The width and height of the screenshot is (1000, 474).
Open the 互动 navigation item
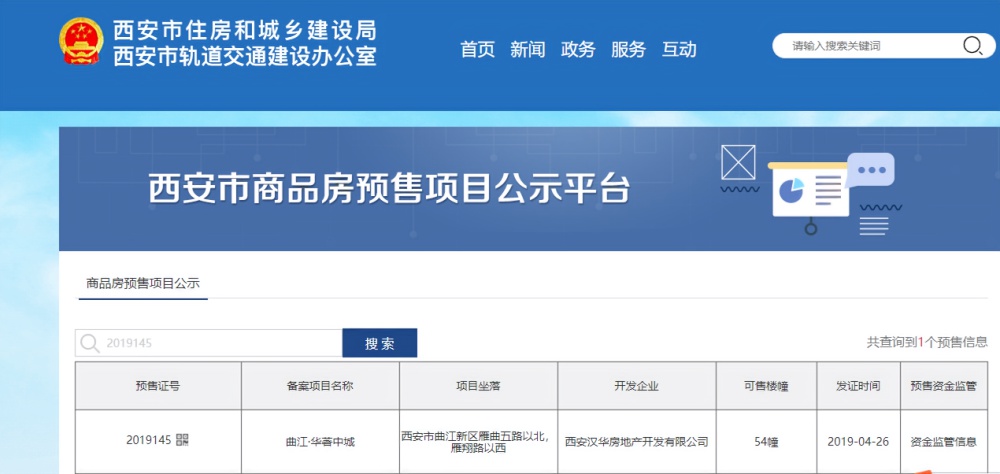679,49
